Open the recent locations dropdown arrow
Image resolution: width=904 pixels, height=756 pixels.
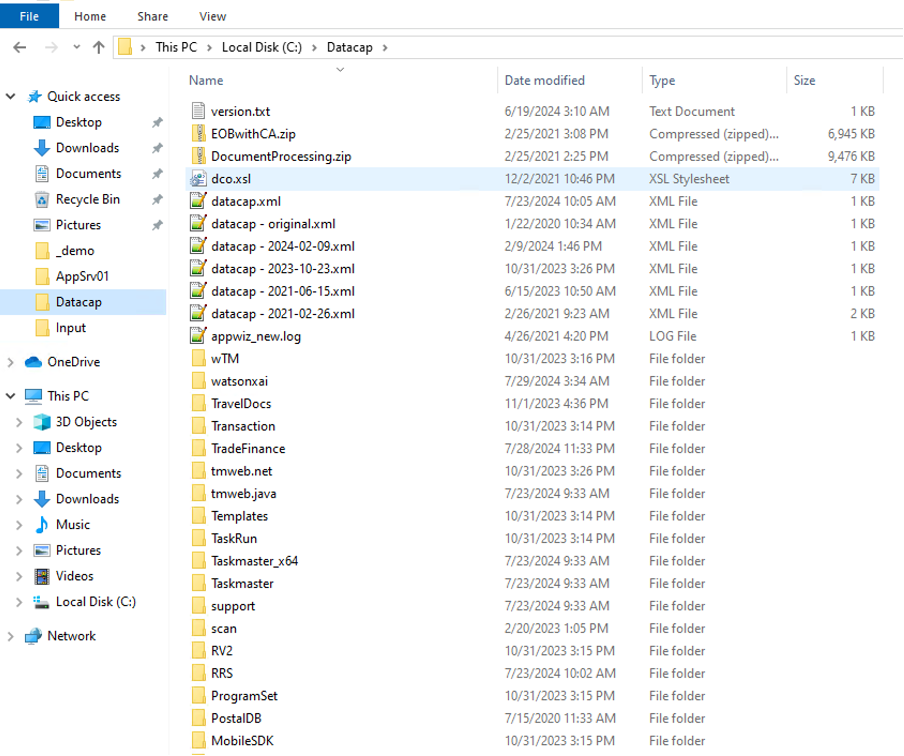pos(75,48)
